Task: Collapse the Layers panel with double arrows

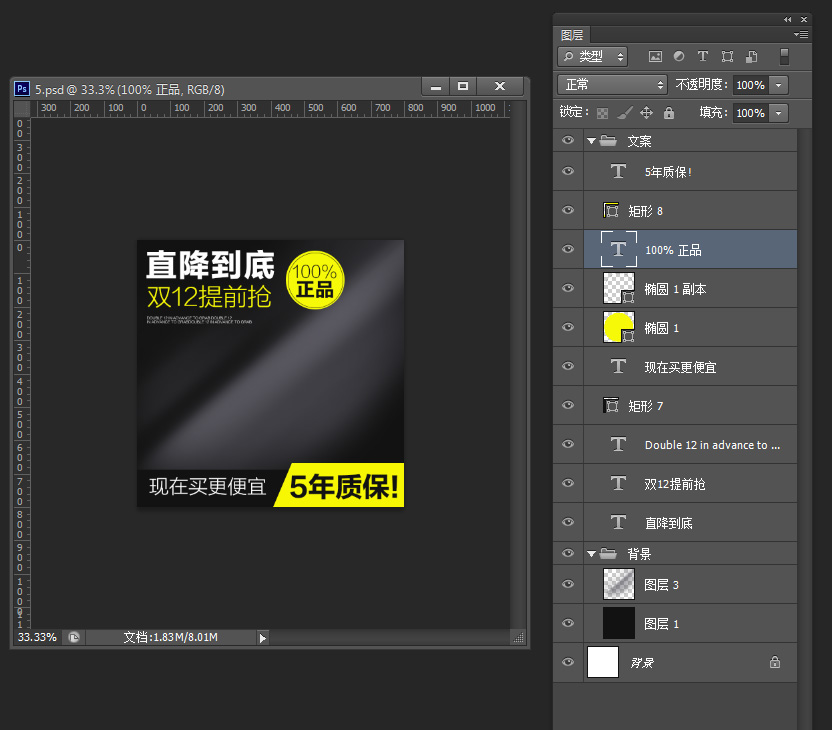Action: pos(787,20)
